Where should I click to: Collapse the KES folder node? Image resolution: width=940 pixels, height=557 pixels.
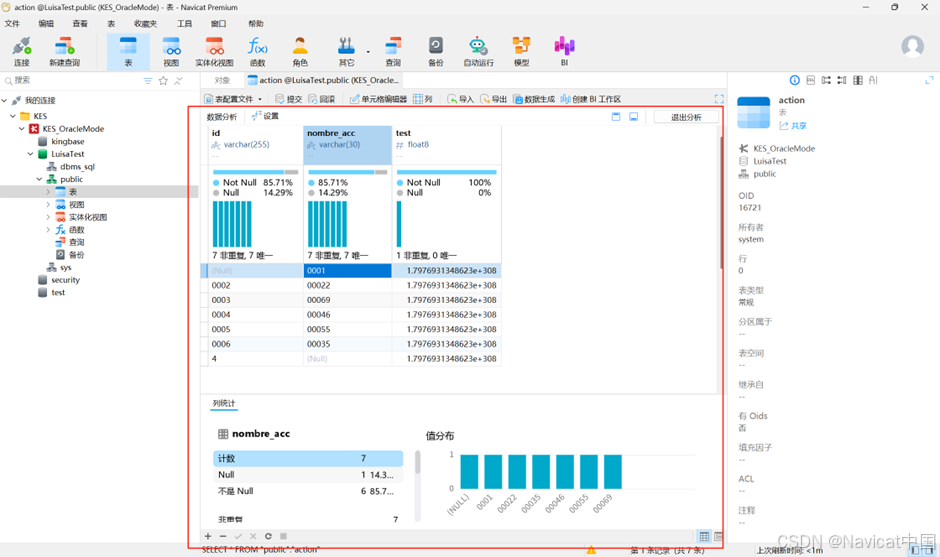click(x=13, y=116)
